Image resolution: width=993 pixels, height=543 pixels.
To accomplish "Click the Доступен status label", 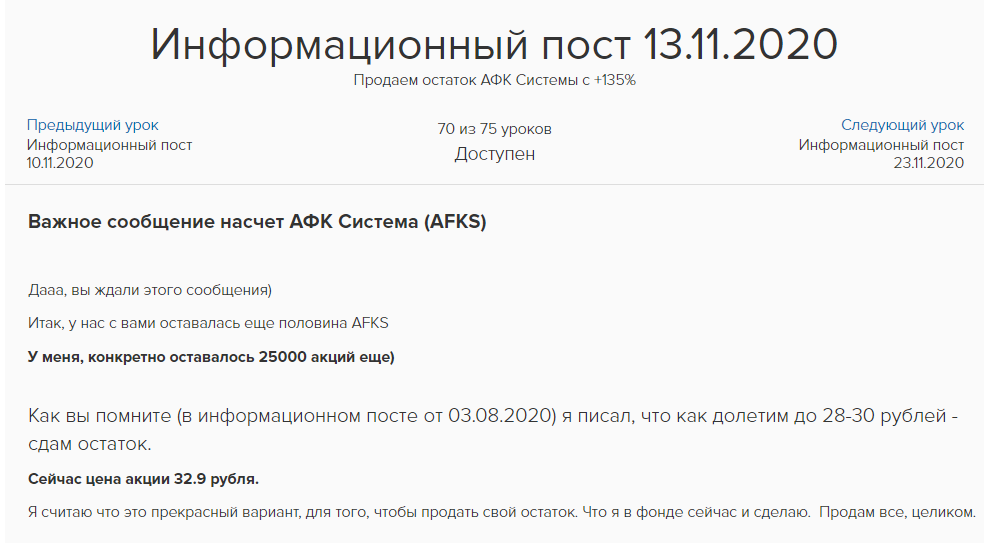I will 494,154.
